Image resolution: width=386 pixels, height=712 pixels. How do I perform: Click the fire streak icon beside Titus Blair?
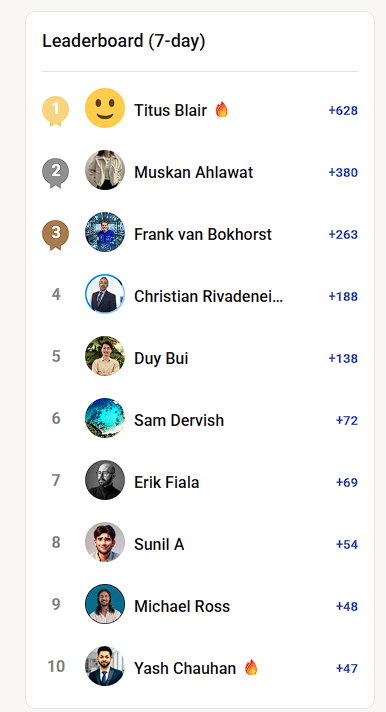pyautogui.click(x=222, y=109)
